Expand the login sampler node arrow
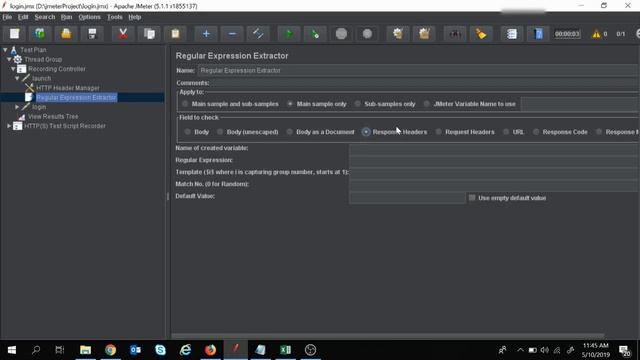This screenshot has width=640, height=360. point(17,107)
